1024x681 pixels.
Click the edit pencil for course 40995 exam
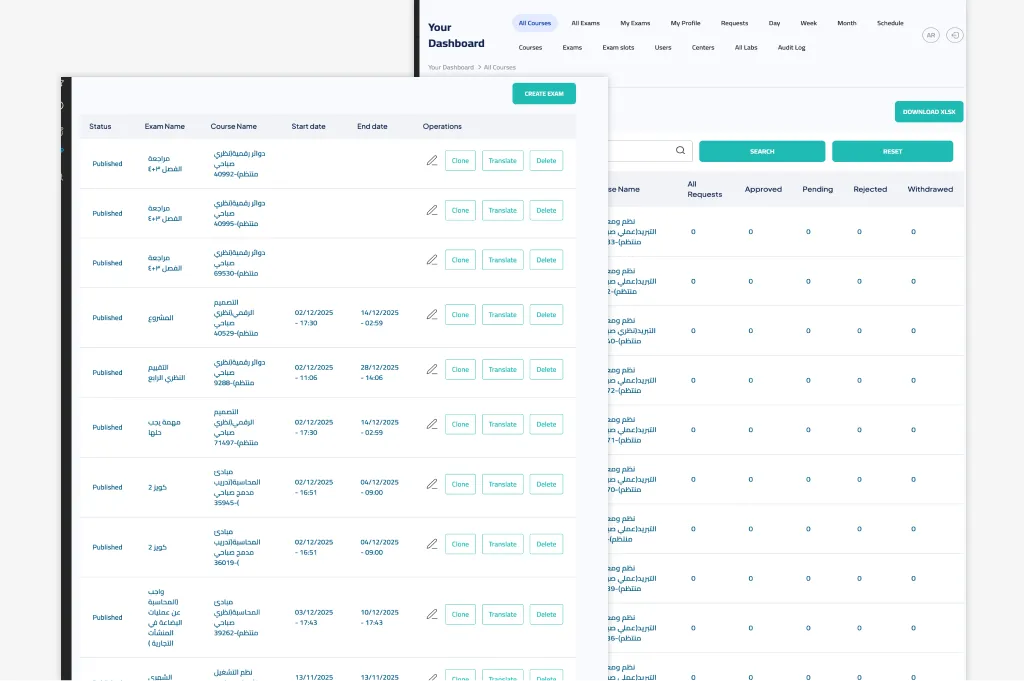pyautogui.click(x=432, y=210)
